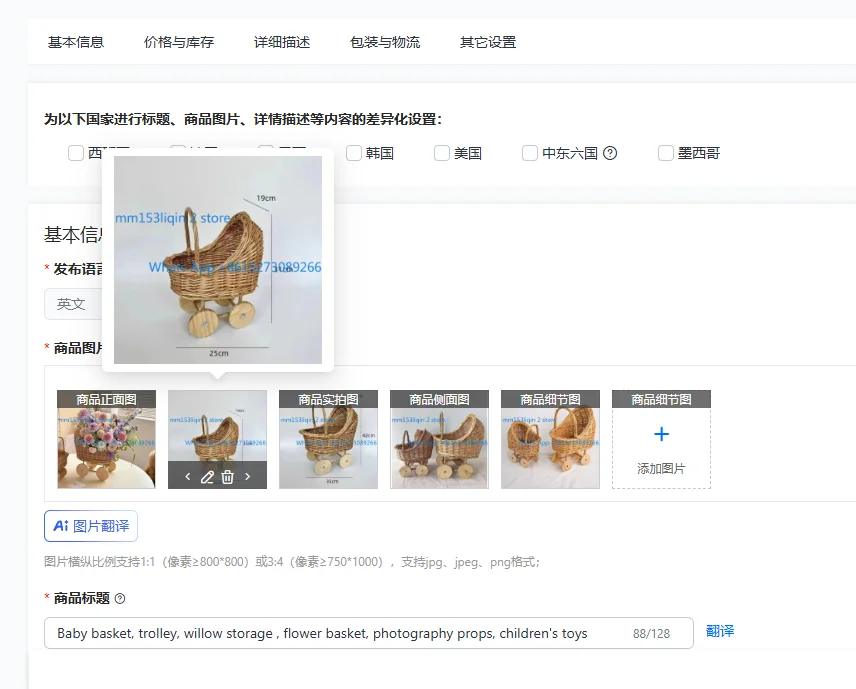This screenshot has height=689, width=856.
Task: Move the hovered image right with the arrow
Action: coord(248,477)
